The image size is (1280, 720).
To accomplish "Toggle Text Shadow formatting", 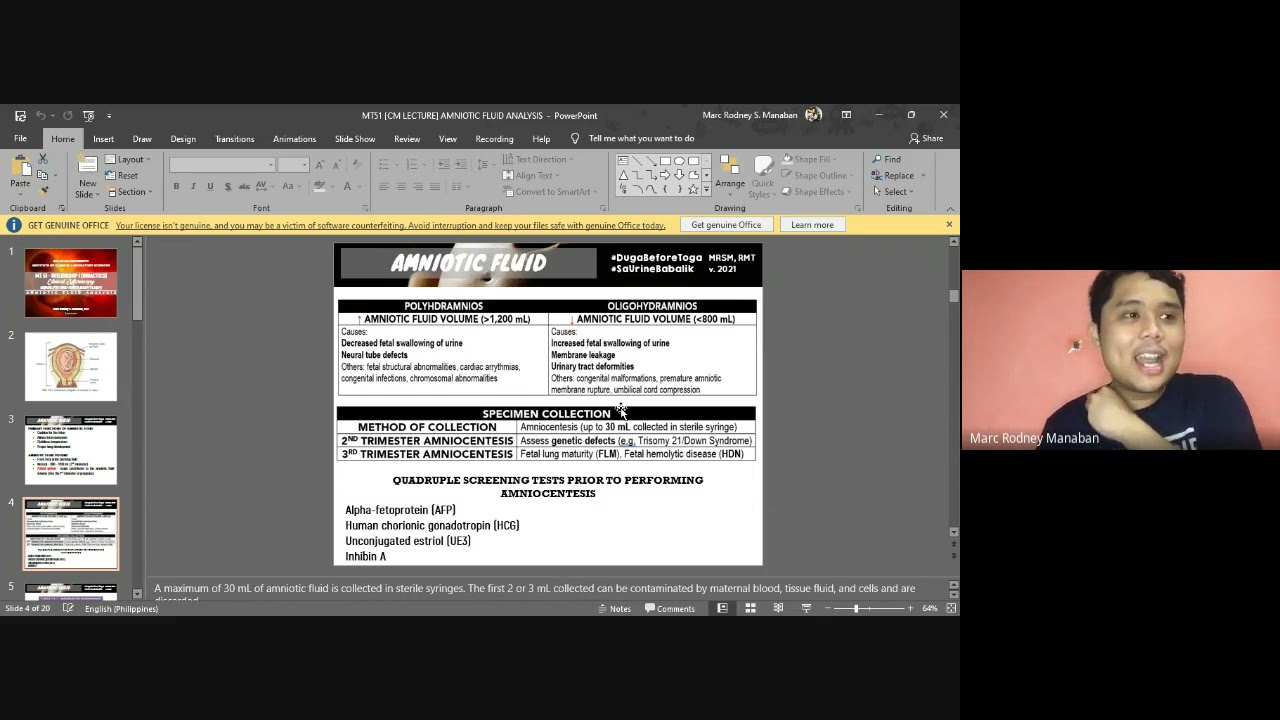I will tap(228, 186).
